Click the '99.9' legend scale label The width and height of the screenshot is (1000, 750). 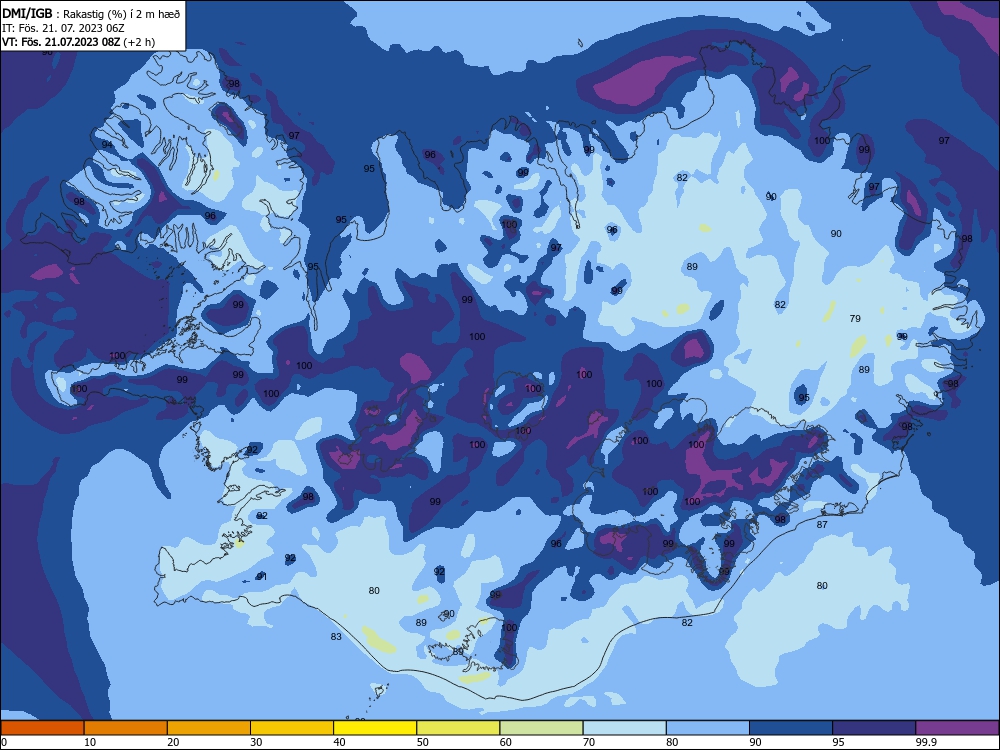(925, 742)
